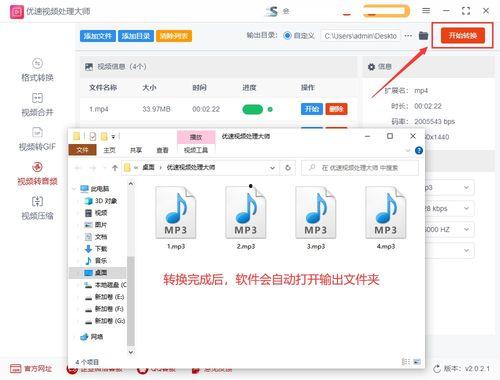Select the 自定义 output directory radio button
The width and height of the screenshot is (500, 380).
(x=287, y=35)
